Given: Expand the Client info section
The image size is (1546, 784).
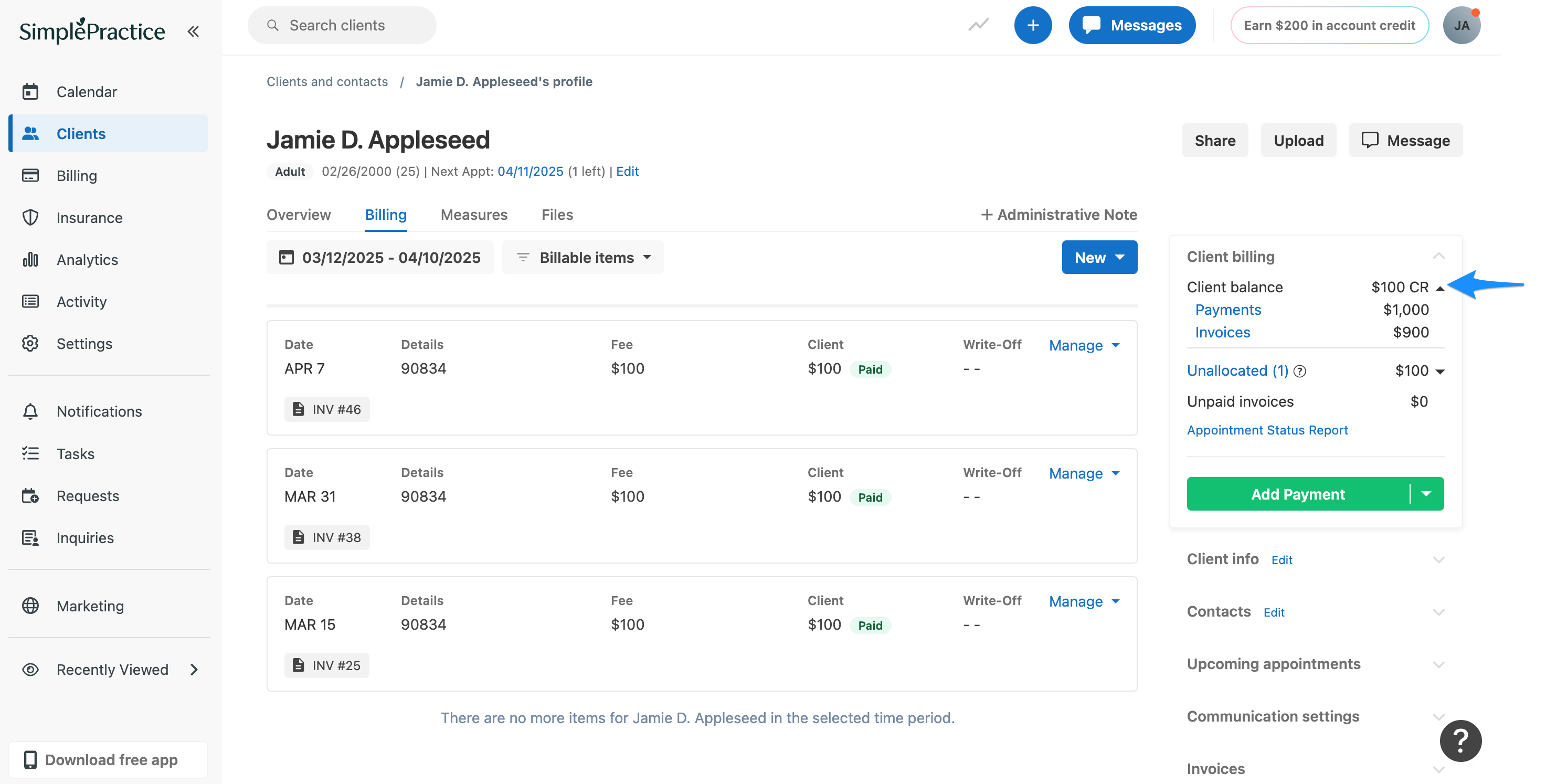Looking at the screenshot, I should point(1438,559).
